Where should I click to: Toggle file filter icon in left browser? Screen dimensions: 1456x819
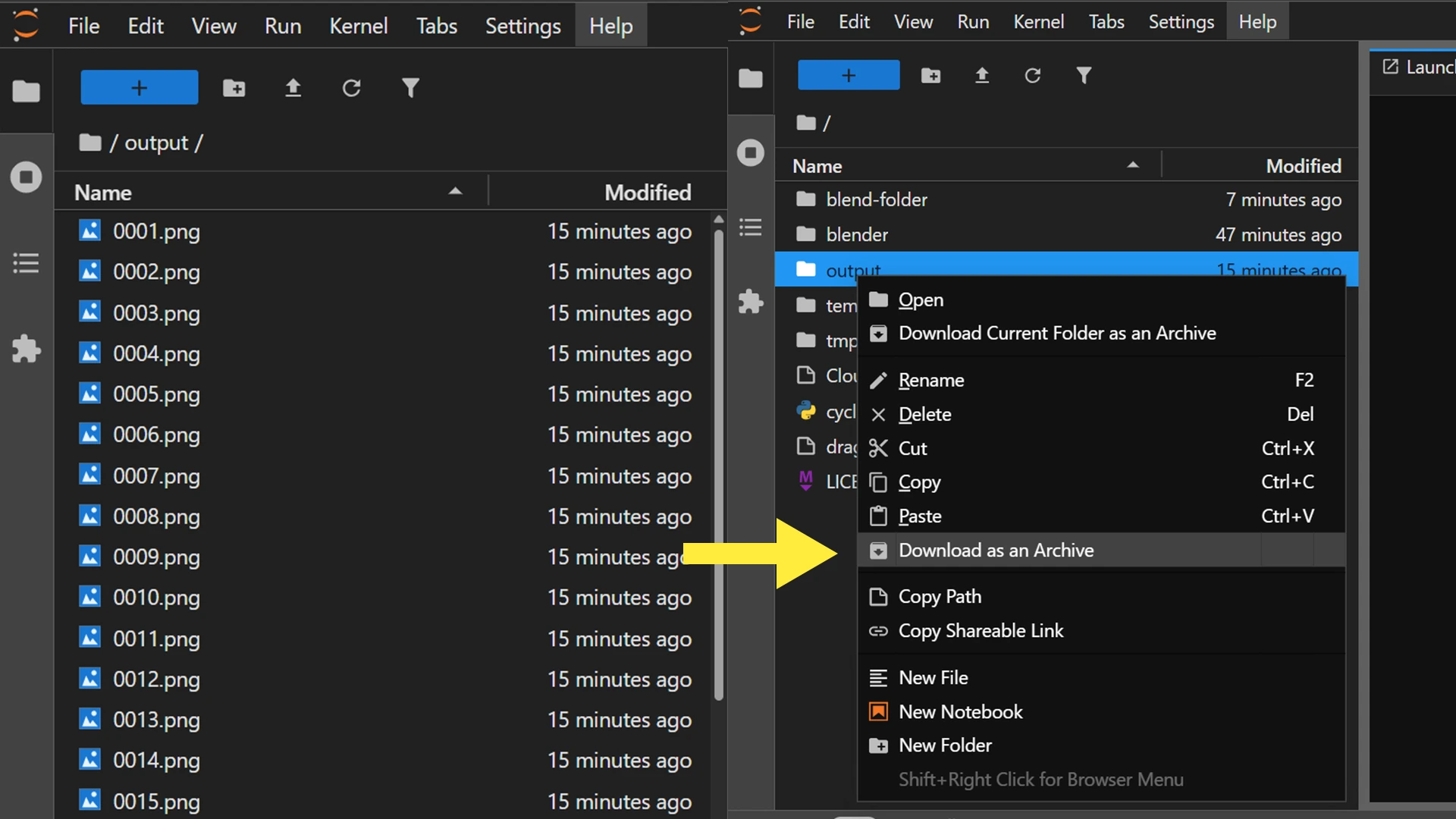pos(410,88)
